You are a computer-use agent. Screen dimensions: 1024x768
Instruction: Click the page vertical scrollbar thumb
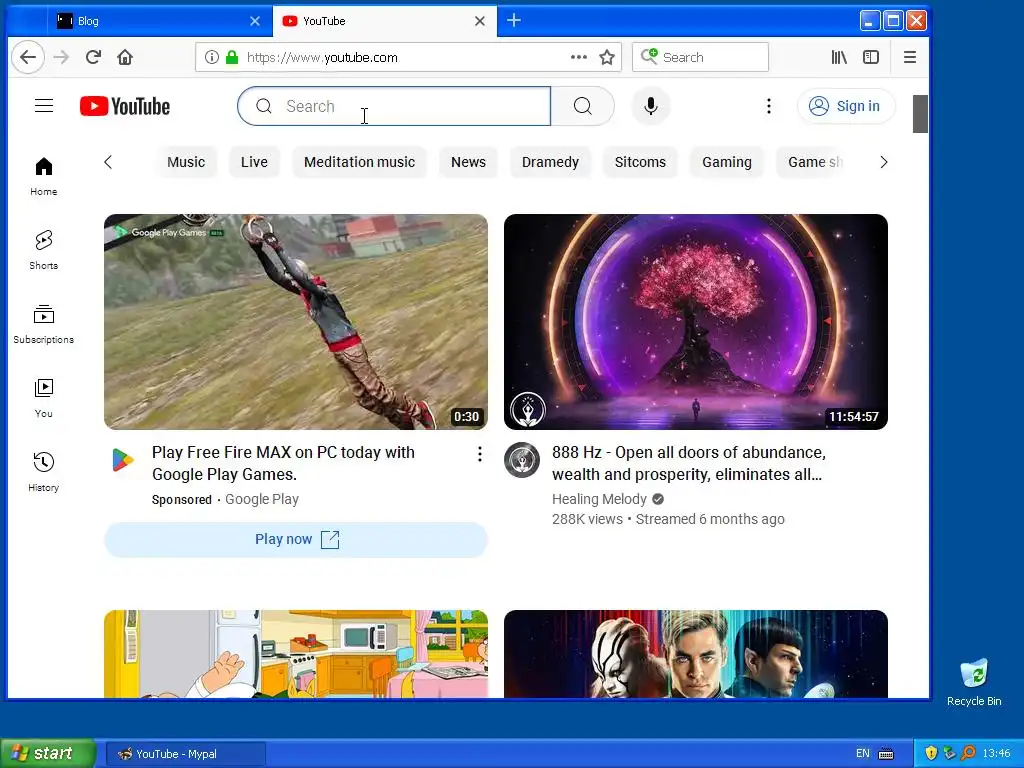click(920, 114)
